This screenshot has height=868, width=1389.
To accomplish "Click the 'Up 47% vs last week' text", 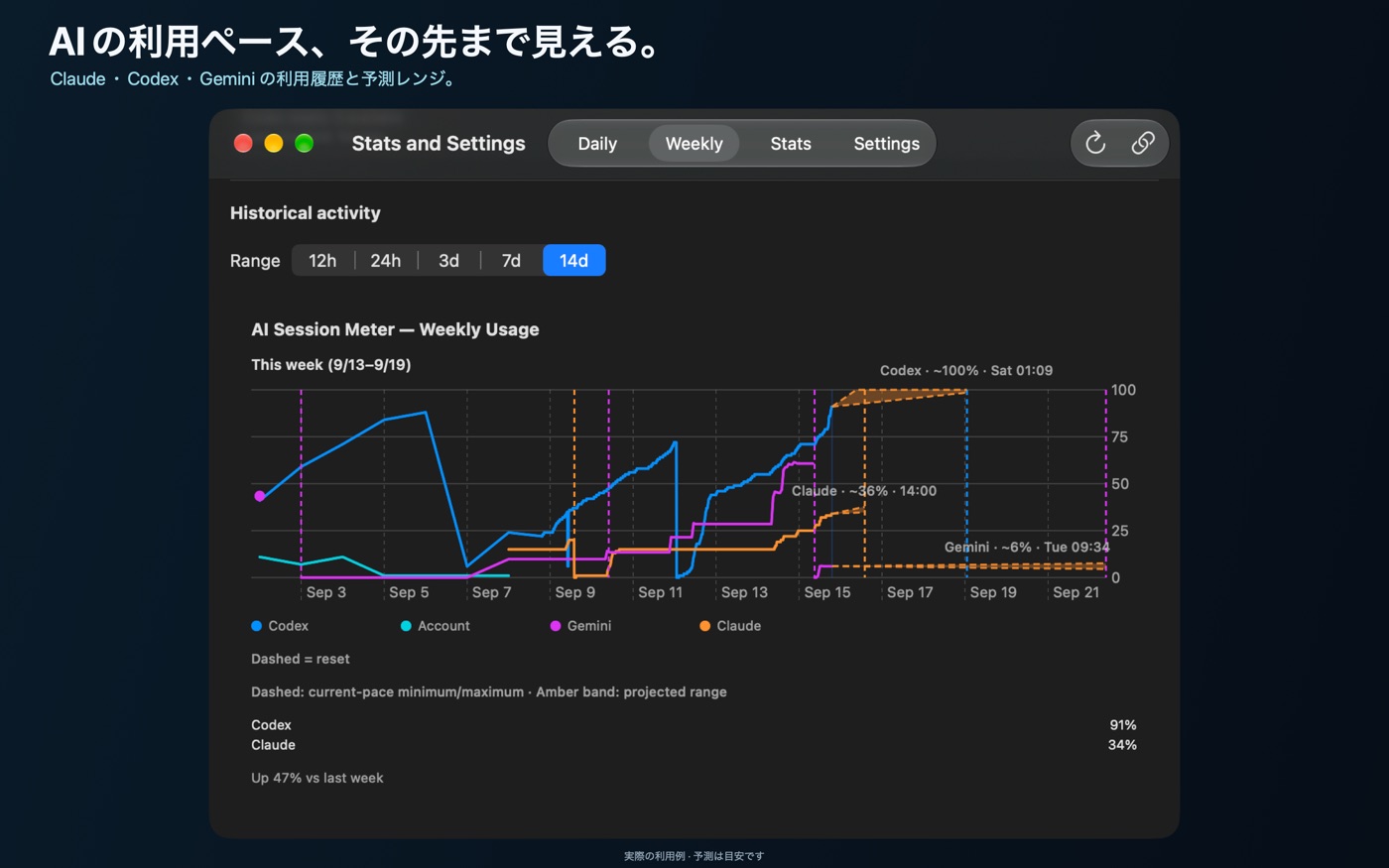I will click(x=317, y=778).
